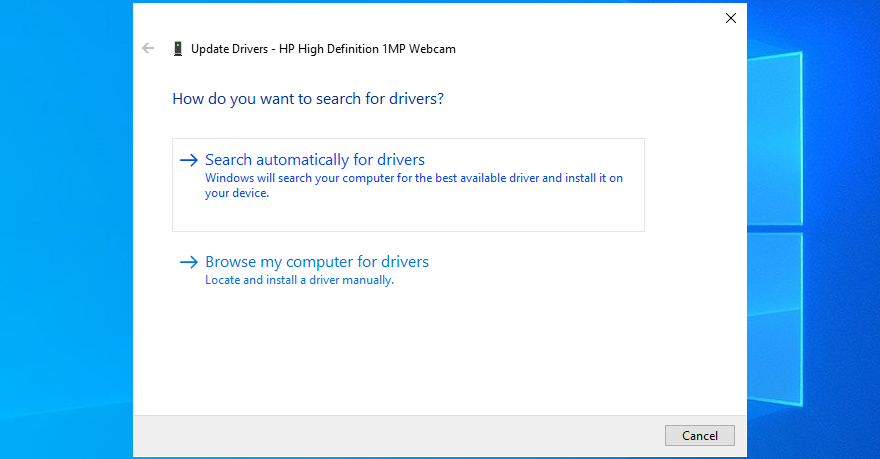The width and height of the screenshot is (880, 459).
Task: Click arrow icon next to Search automatically
Action: [188, 160]
